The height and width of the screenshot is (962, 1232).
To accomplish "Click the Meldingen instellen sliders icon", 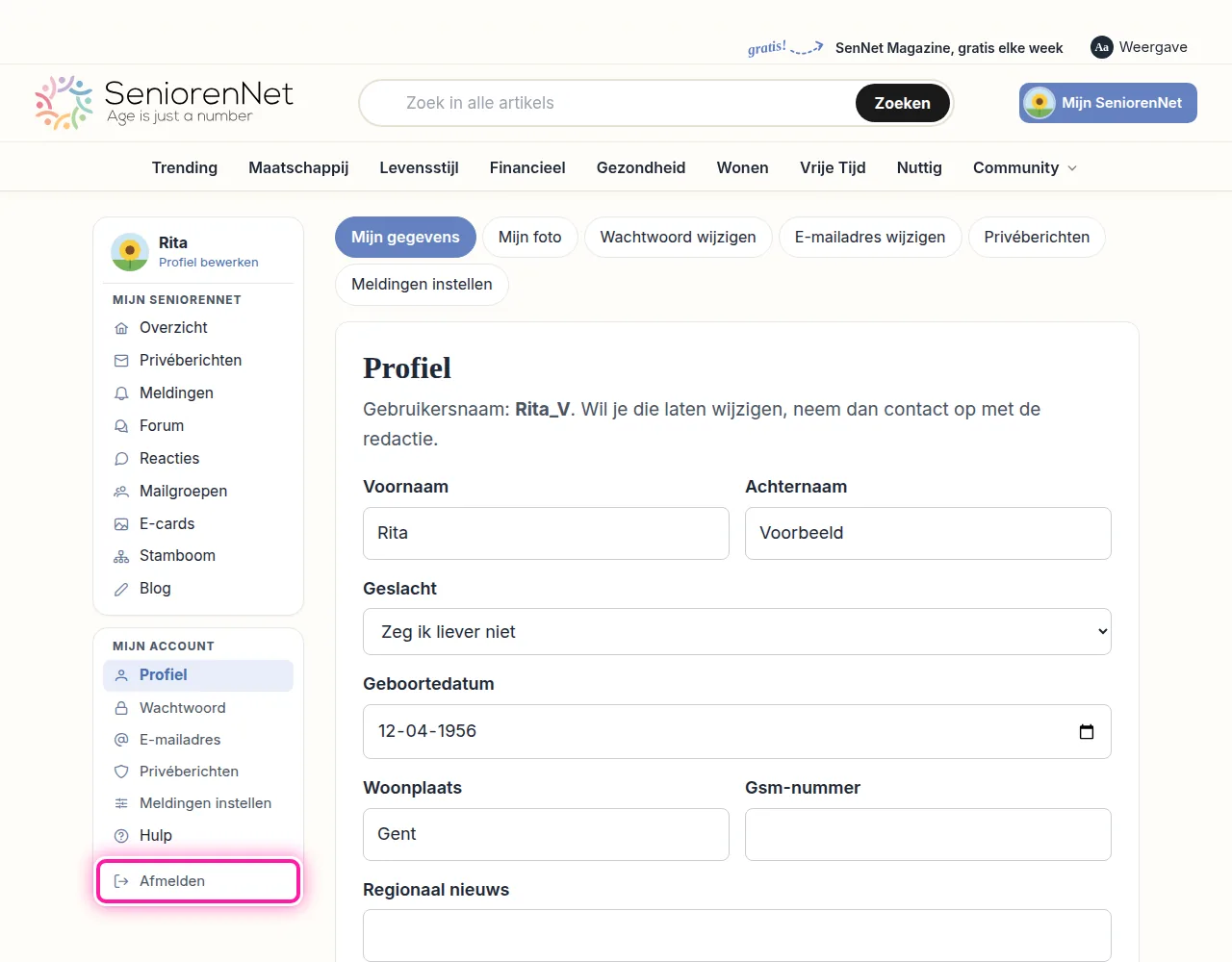I will click(121, 803).
